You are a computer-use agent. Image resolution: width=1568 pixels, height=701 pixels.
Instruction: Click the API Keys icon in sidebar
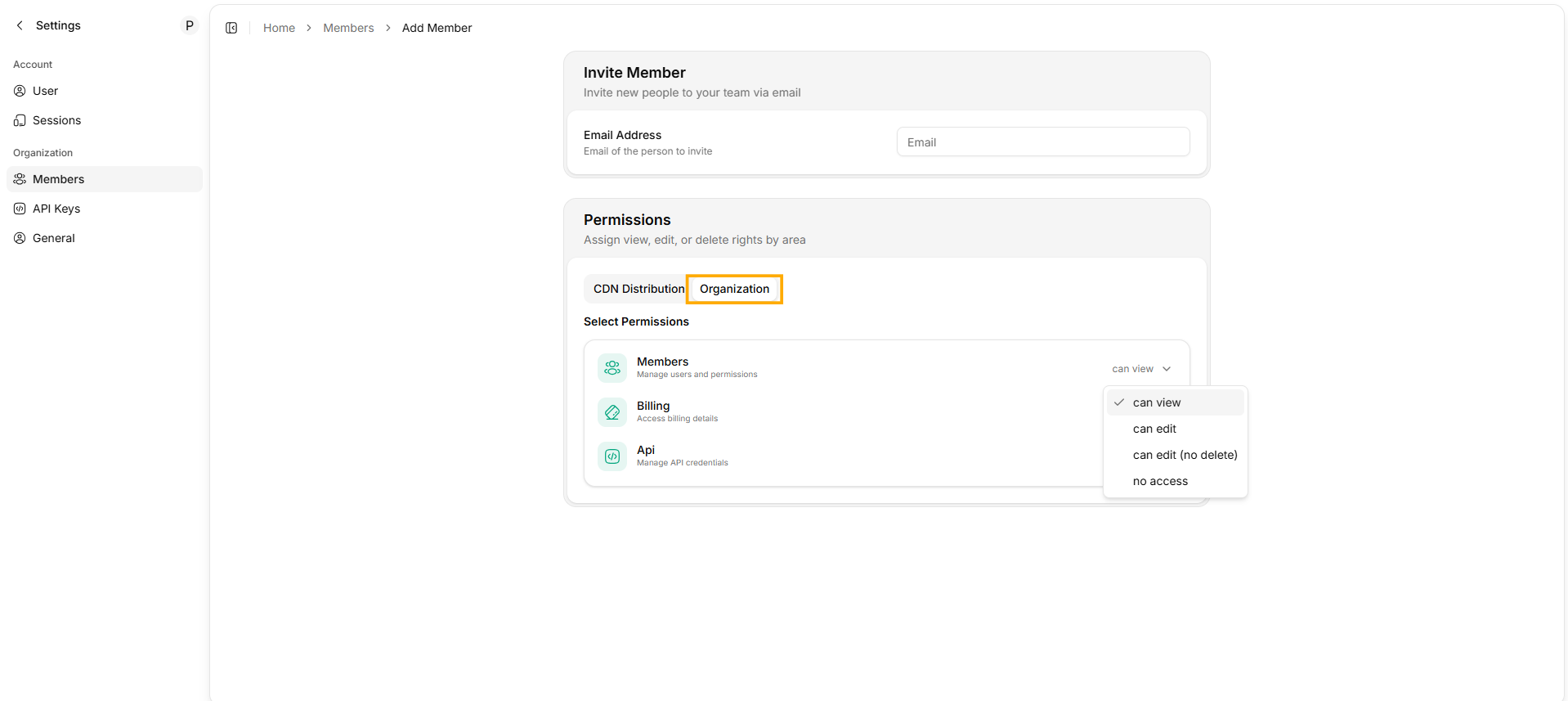click(x=20, y=209)
